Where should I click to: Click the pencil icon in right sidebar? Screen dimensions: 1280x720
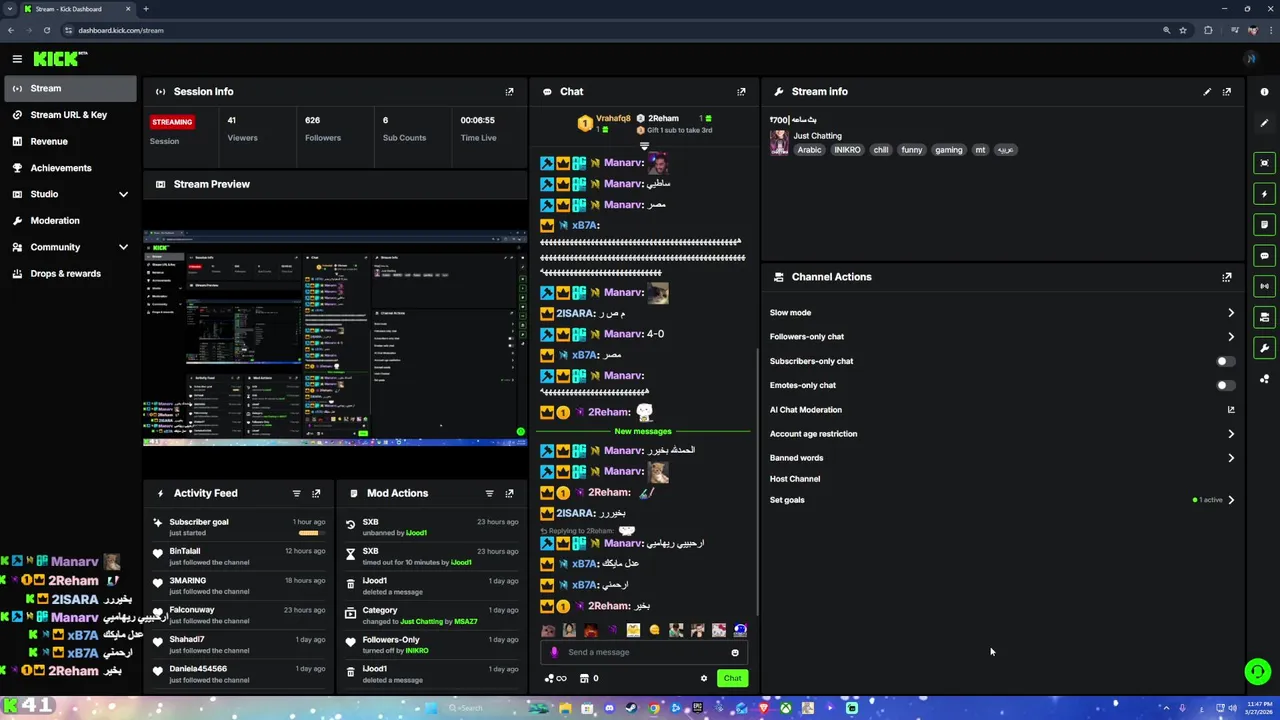click(1265, 123)
